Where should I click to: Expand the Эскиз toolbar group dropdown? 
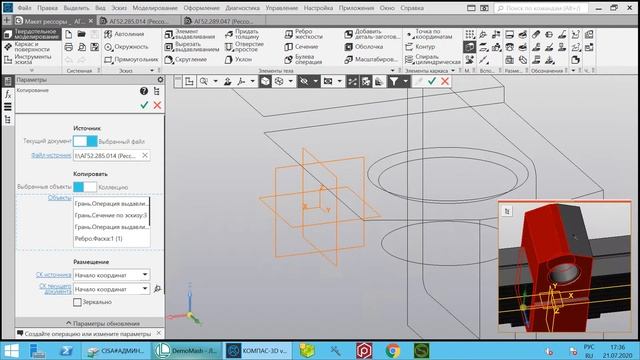(x=152, y=71)
